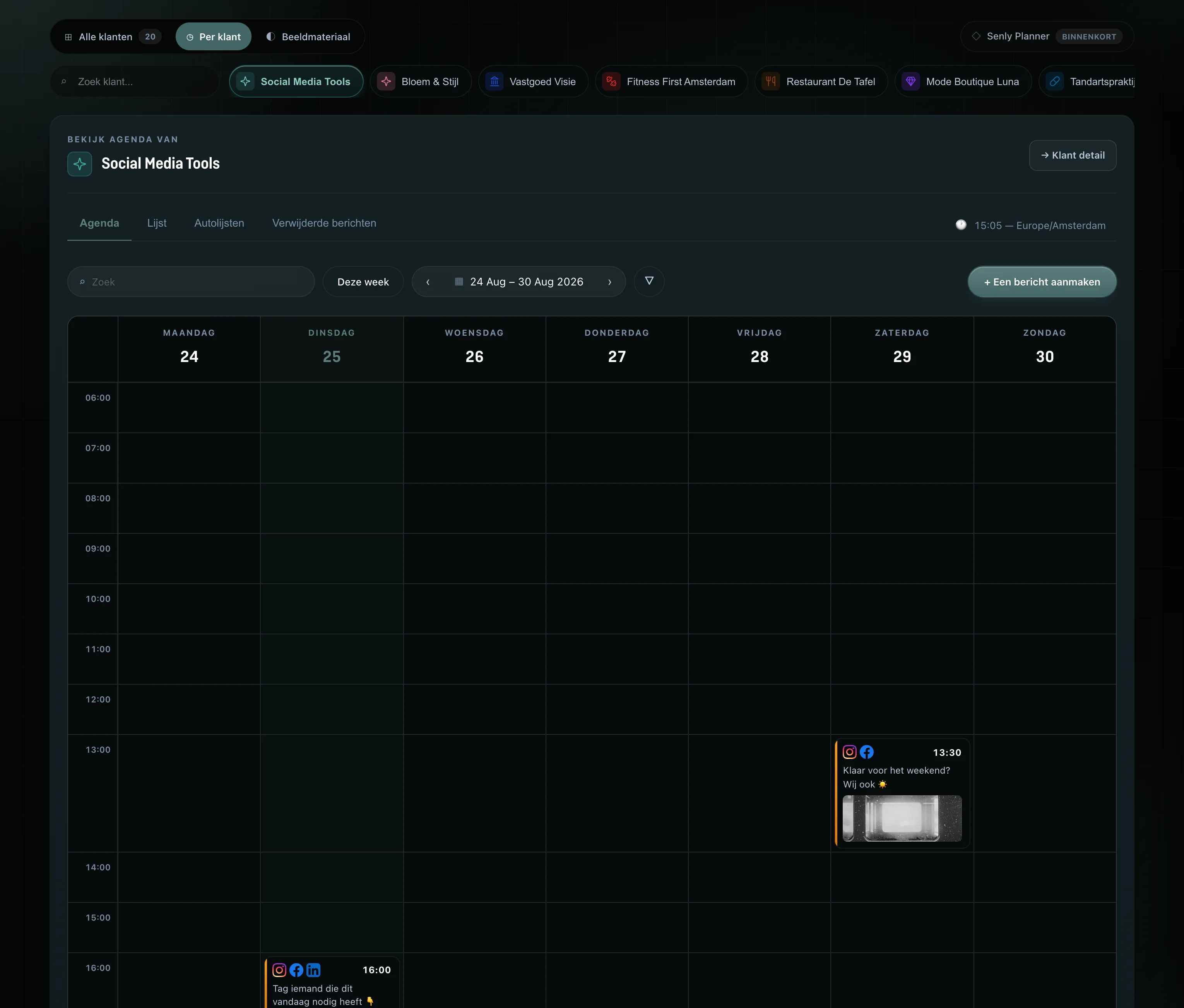Select the Vastgoed Visie client chip
1184x1008 pixels.
point(533,82)
